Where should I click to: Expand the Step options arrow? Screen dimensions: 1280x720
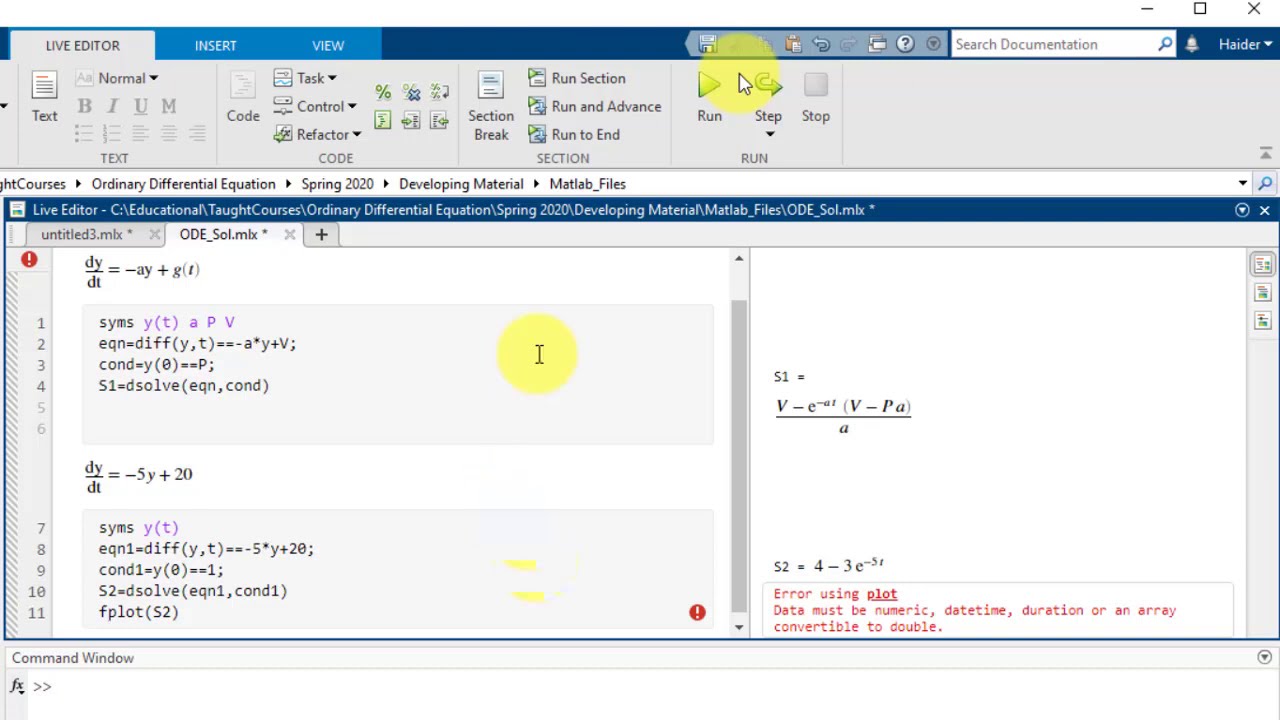pos(769,135)
